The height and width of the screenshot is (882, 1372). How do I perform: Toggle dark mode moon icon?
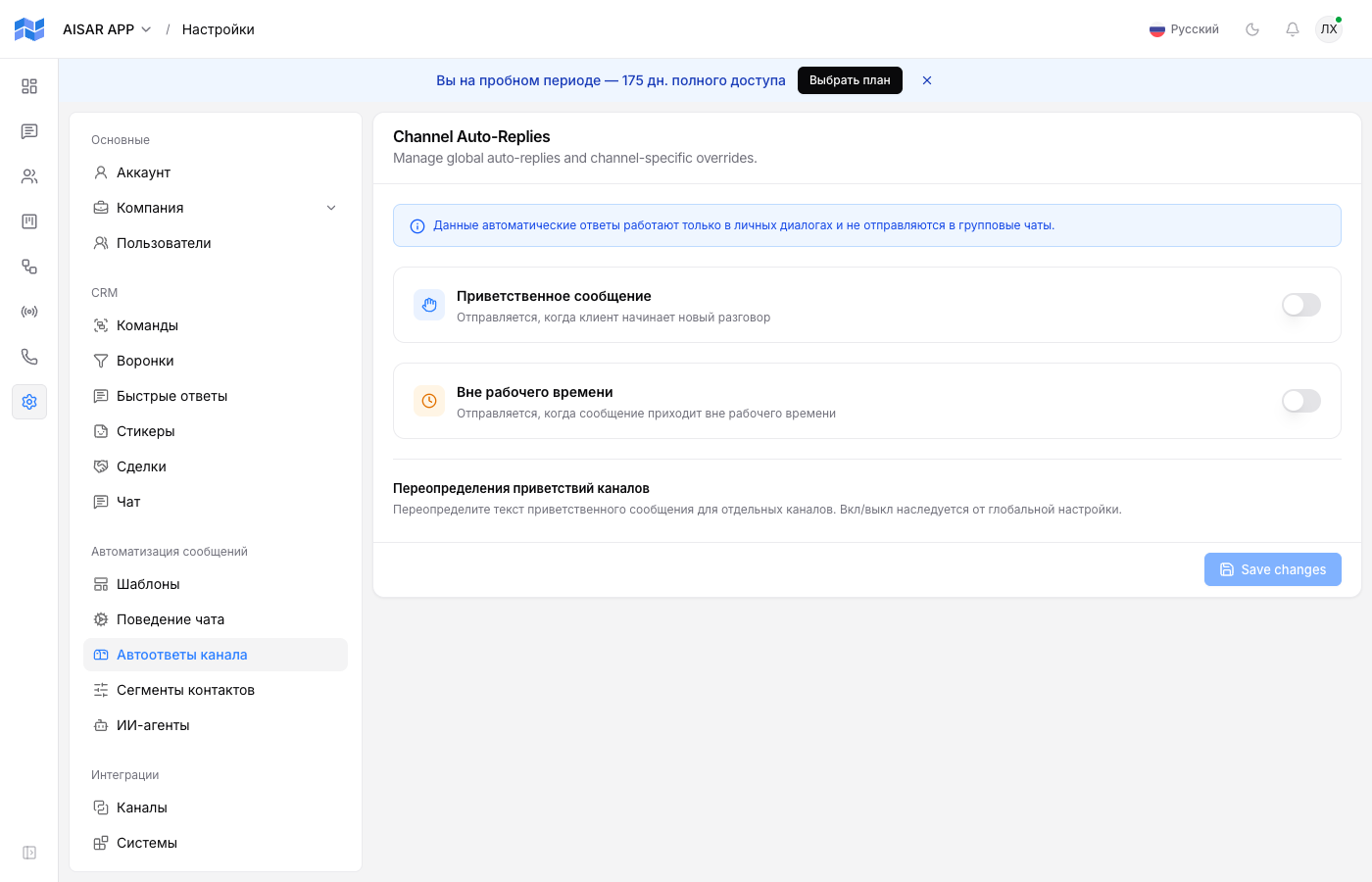[1252, 29]
